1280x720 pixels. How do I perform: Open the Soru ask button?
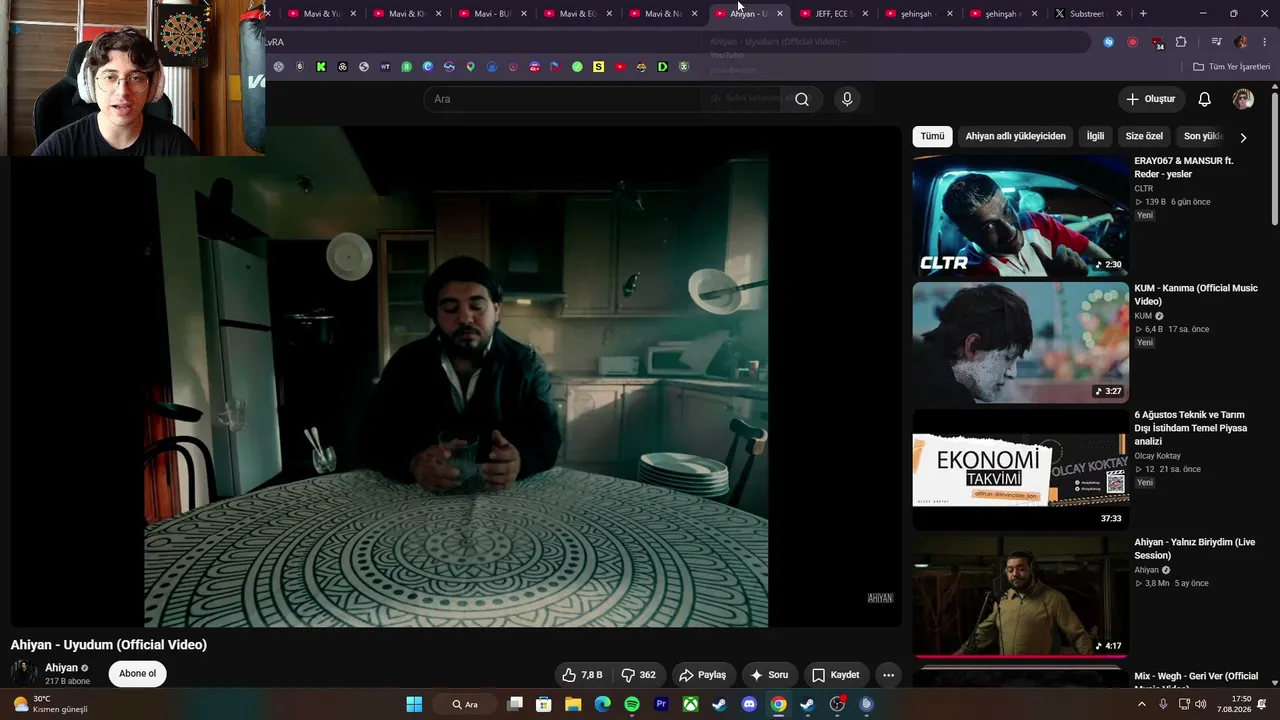pos(769,675)
